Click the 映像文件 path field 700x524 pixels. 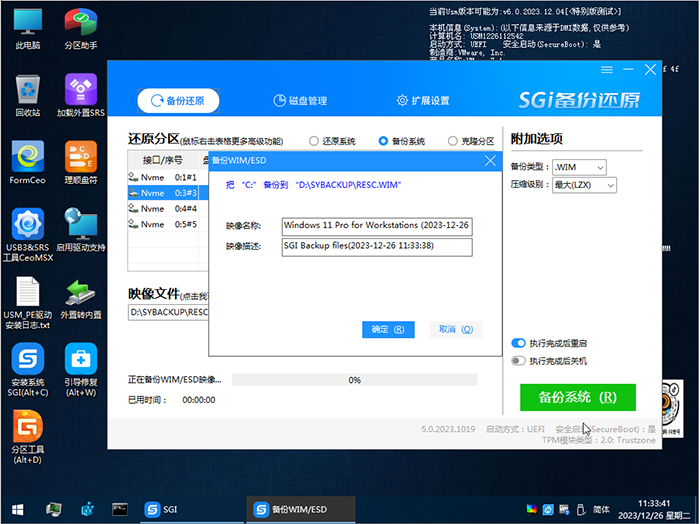168,312
